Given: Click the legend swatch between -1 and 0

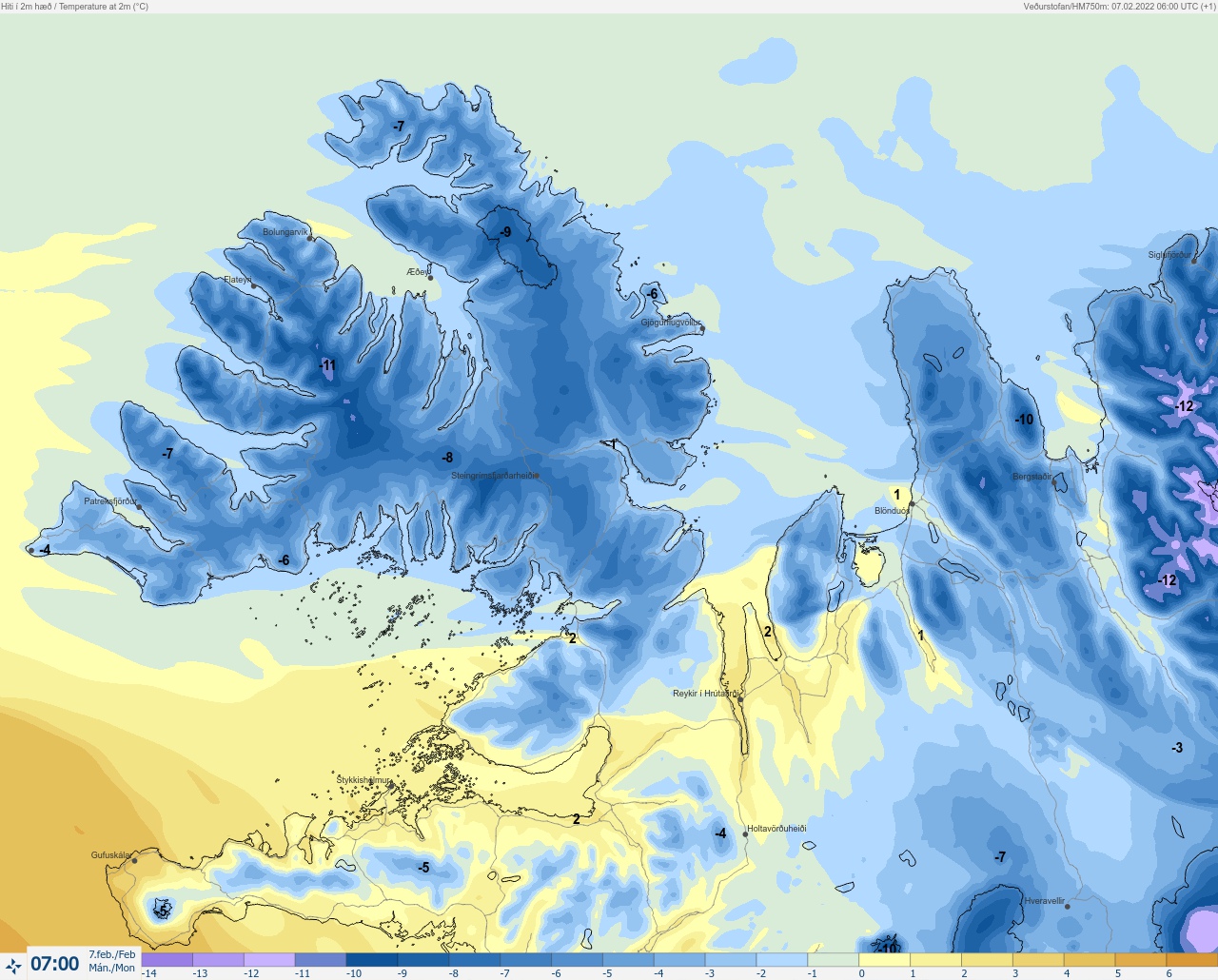Looking at the screenshot, I should coord(833,960).
